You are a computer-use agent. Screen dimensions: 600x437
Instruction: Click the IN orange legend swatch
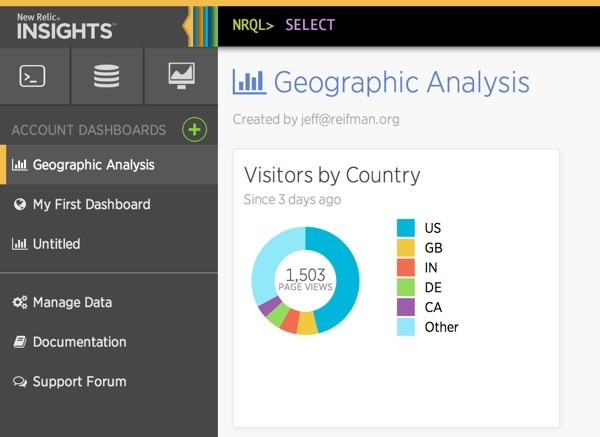point(406,267)
